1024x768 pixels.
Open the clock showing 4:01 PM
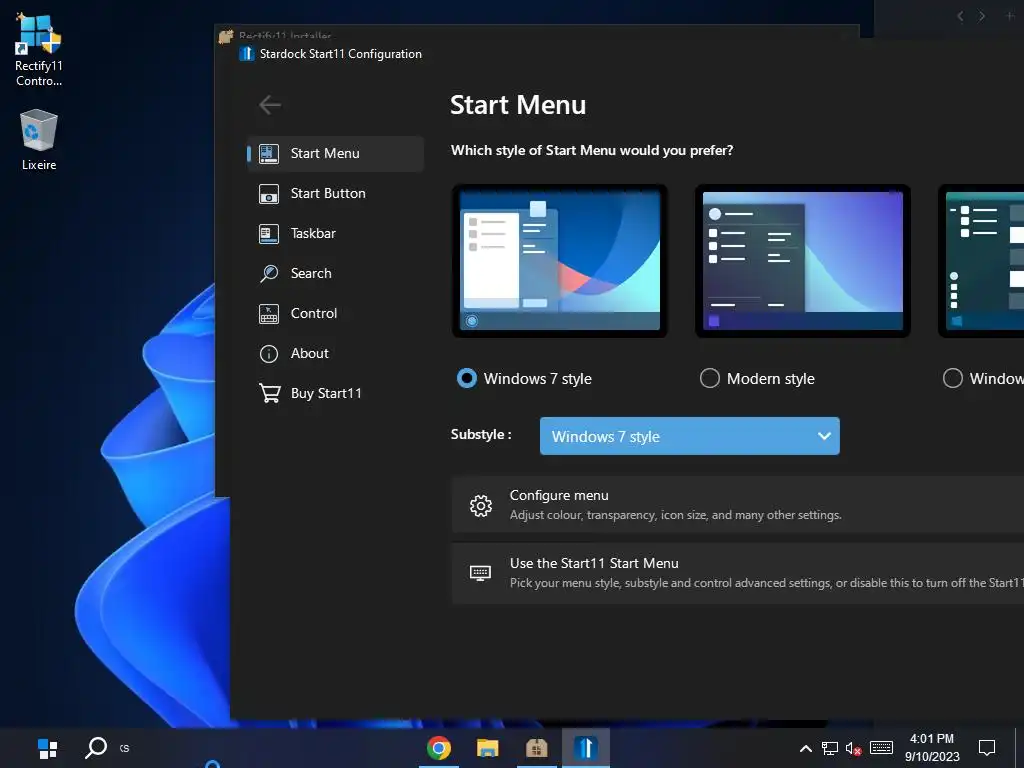pyautogui.click(x=932, y=748)
